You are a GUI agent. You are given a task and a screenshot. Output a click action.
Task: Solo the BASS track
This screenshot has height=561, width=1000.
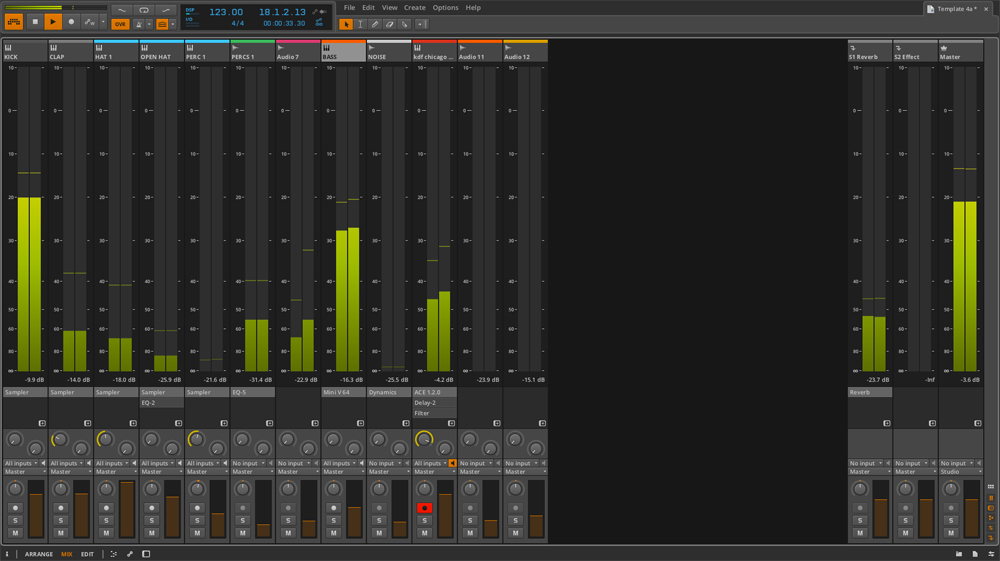click(x=333, y=520)
